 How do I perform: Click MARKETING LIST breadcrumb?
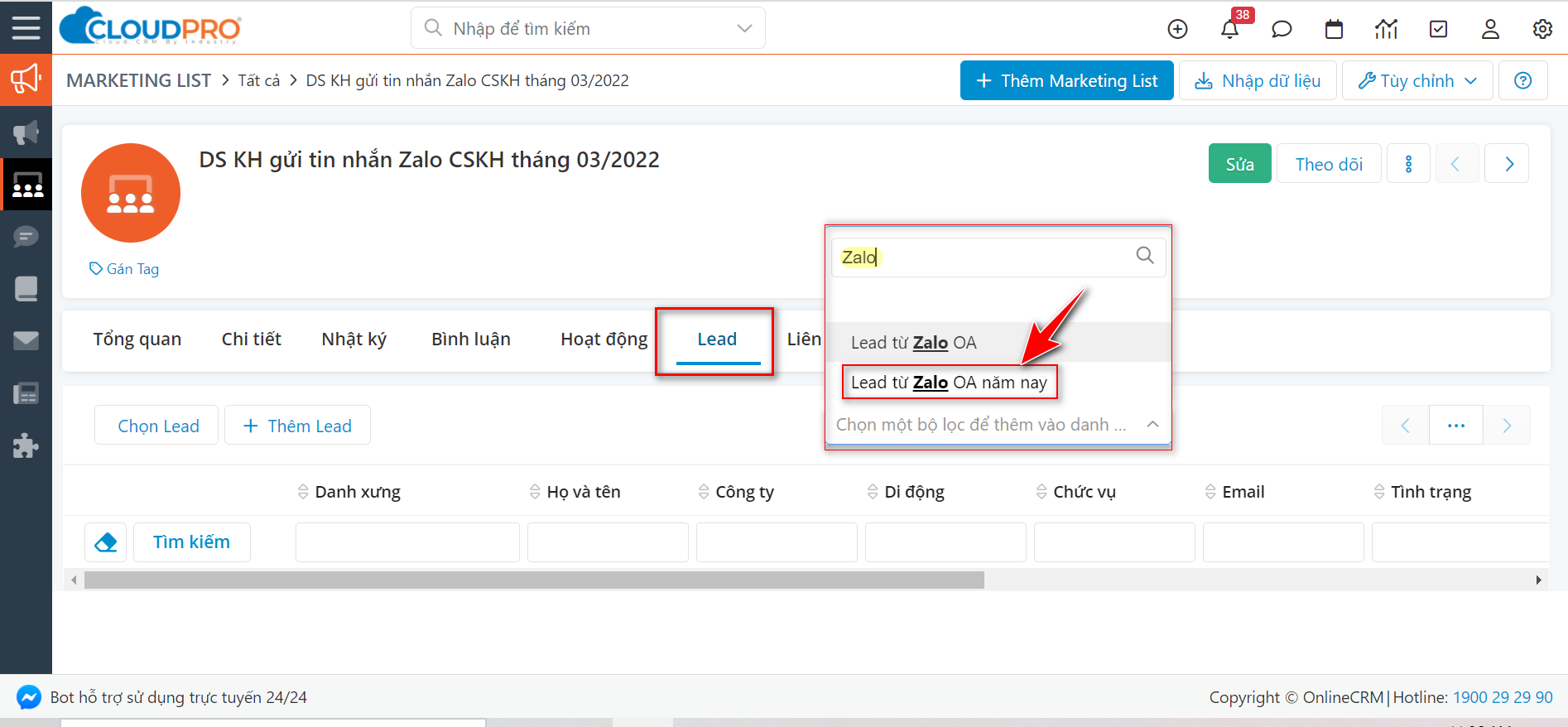tap(138, 80)
